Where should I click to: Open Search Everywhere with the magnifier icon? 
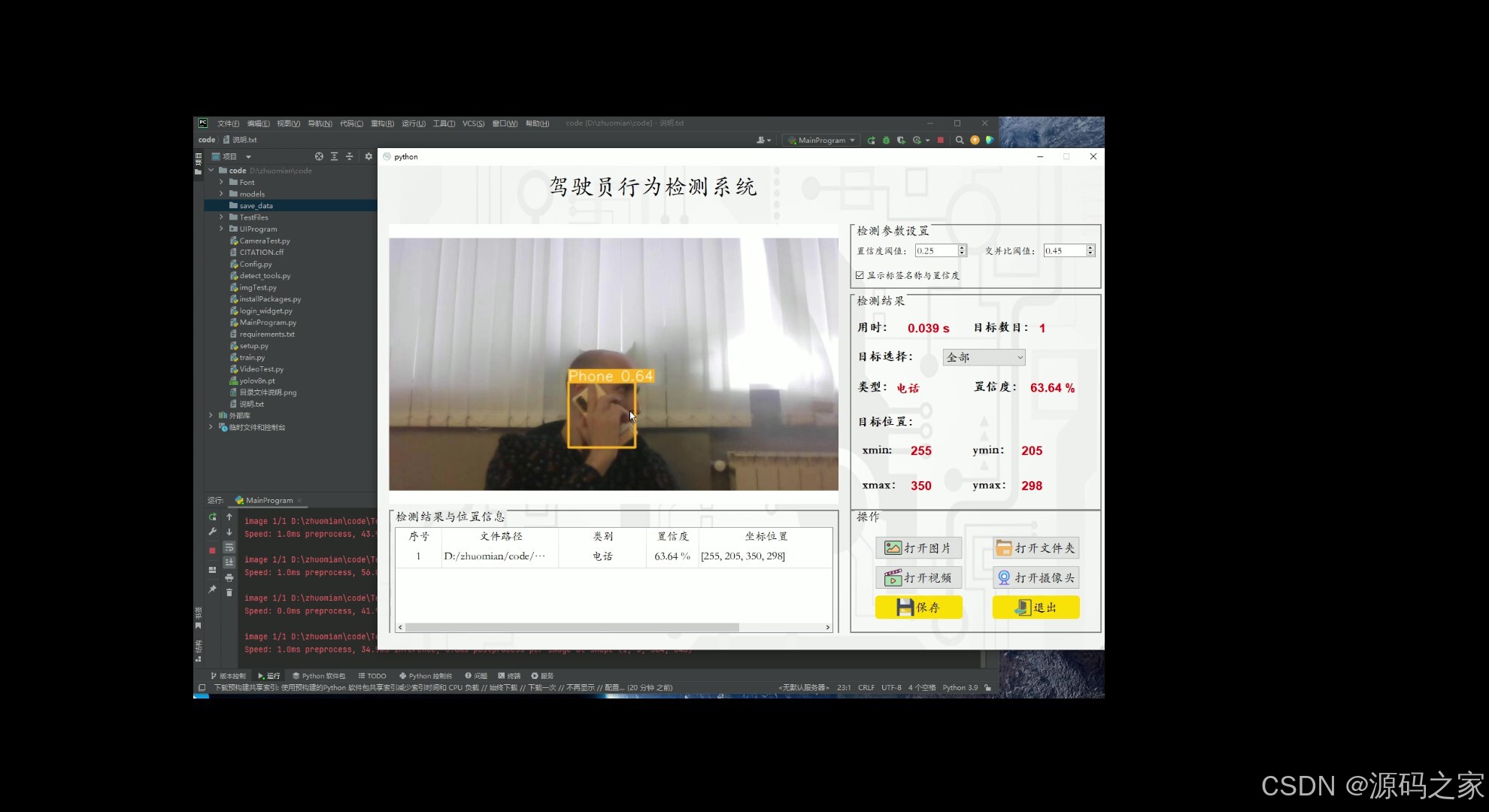(x=960, y=141)
